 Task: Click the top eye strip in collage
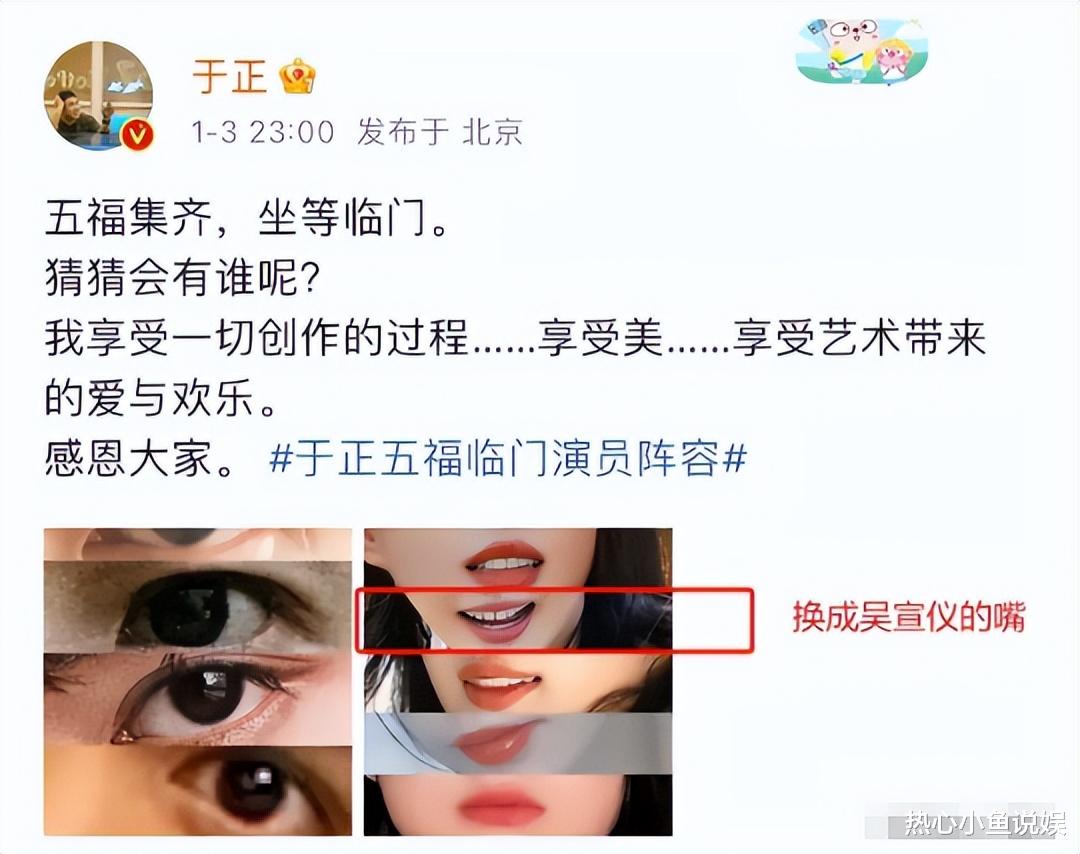[x=198, y=606]
